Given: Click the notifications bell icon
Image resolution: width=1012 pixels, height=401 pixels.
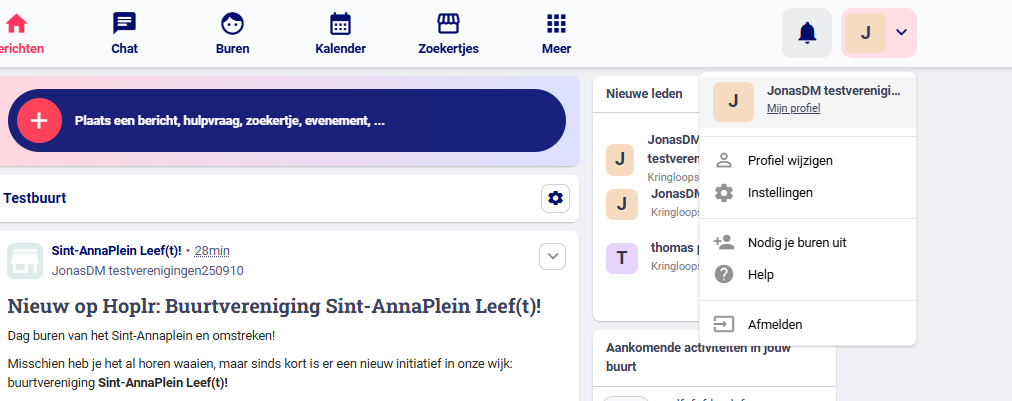Looking at the screenshot, I should (x=807, y=33).
